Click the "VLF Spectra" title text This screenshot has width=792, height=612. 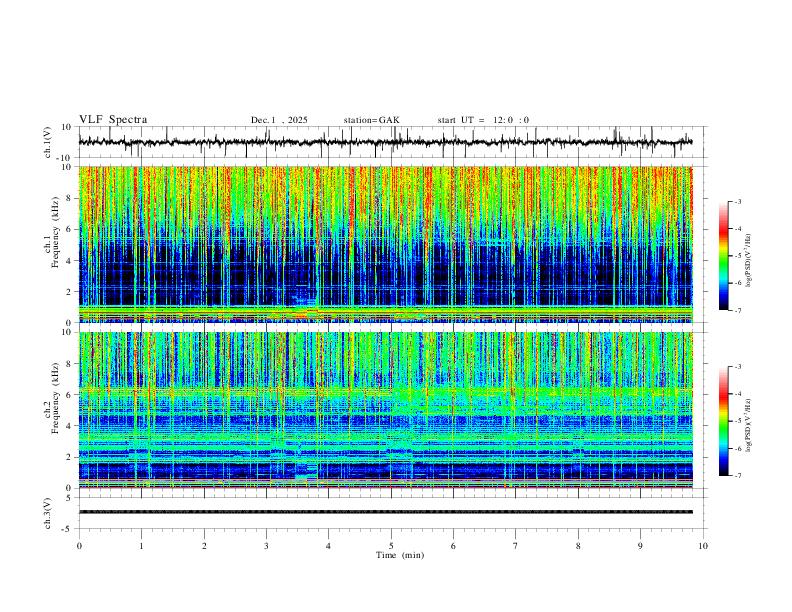[113, 120]
